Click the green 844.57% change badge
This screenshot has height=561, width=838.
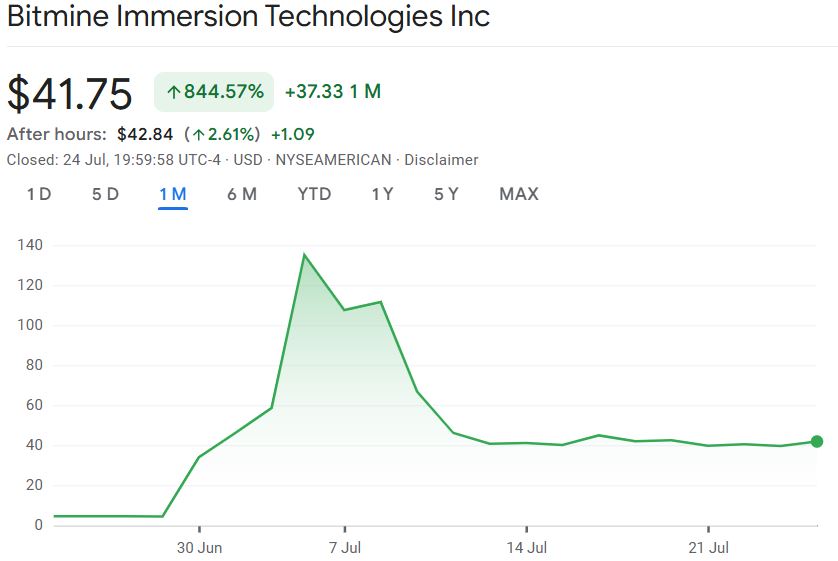pyautogui.click(x=214, y=92)
